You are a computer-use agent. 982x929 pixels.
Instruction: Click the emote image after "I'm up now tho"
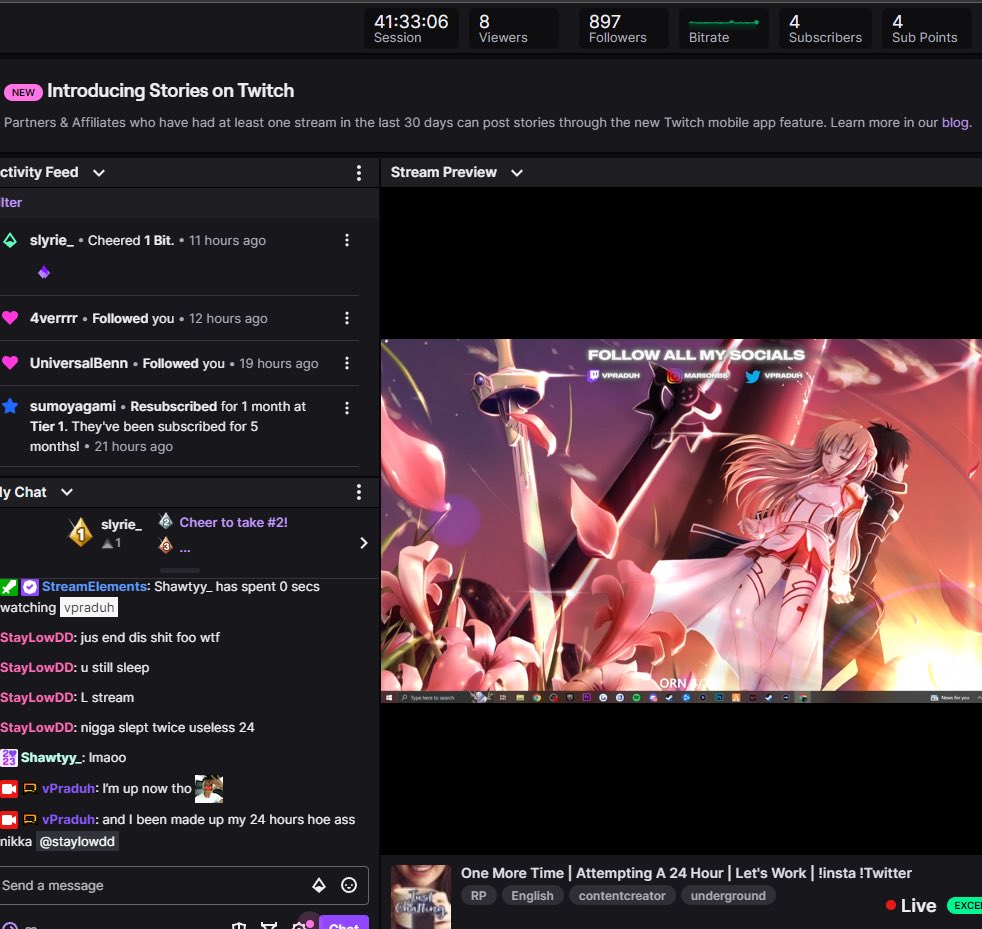click(x=209, y=789)
